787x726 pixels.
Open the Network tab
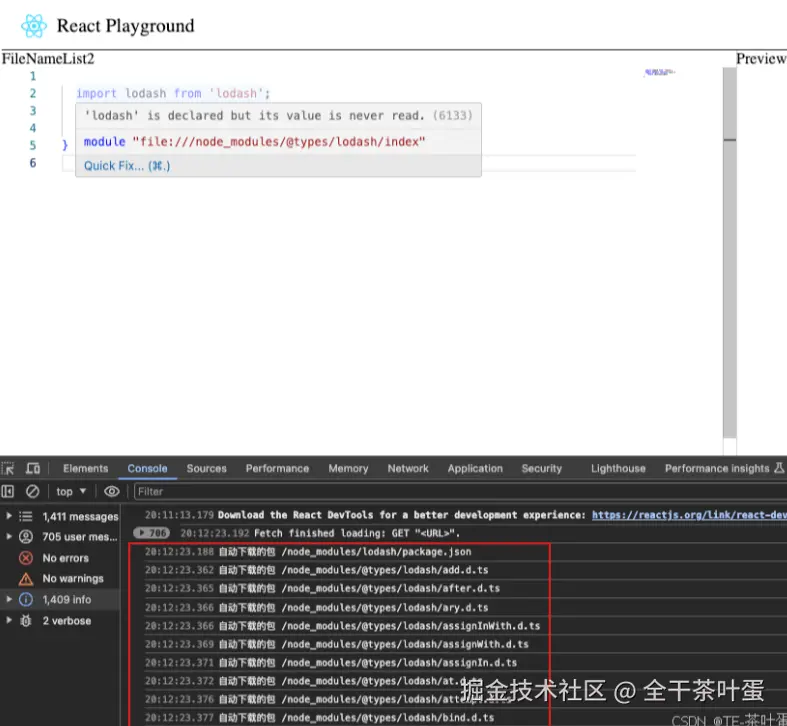[x=408, y=468]
